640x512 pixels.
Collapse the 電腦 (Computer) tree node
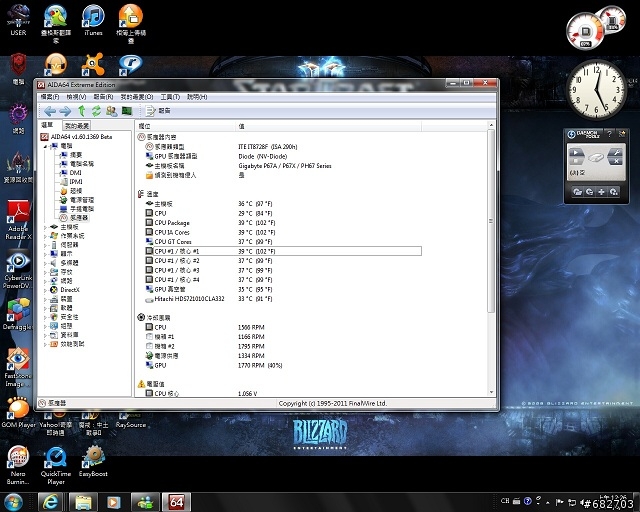(45, 146)
